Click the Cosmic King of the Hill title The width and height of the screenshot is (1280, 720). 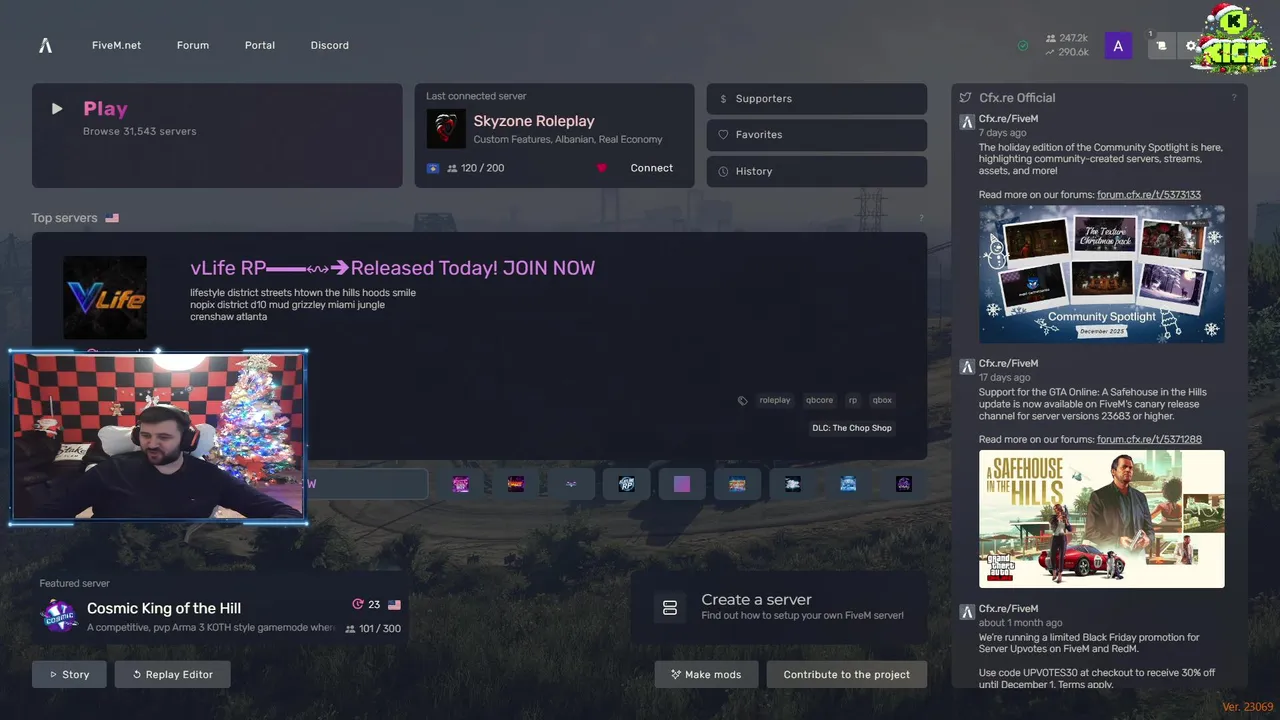(x=164, y=608)
